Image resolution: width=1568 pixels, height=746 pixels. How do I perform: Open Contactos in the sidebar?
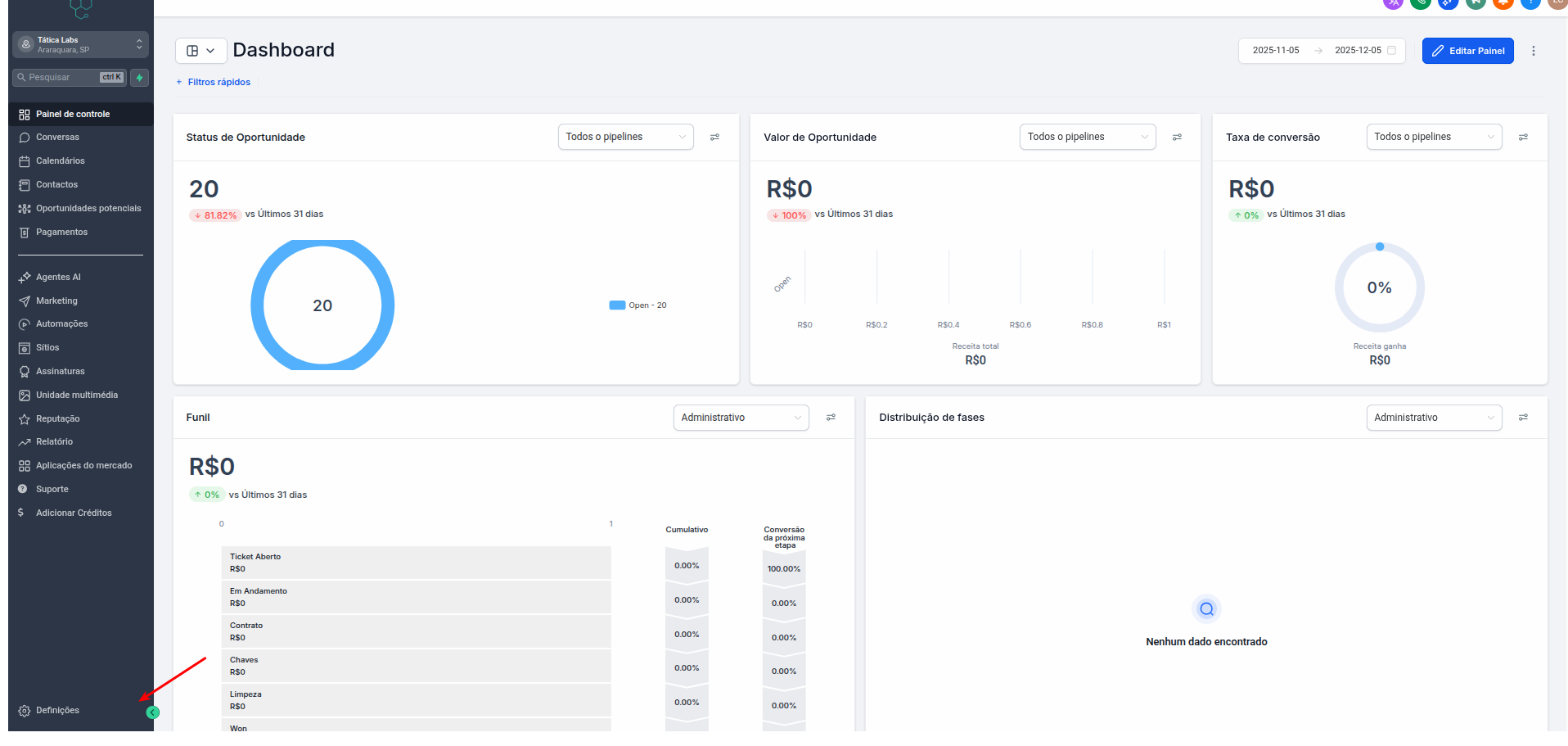click(x=81, y=185)
